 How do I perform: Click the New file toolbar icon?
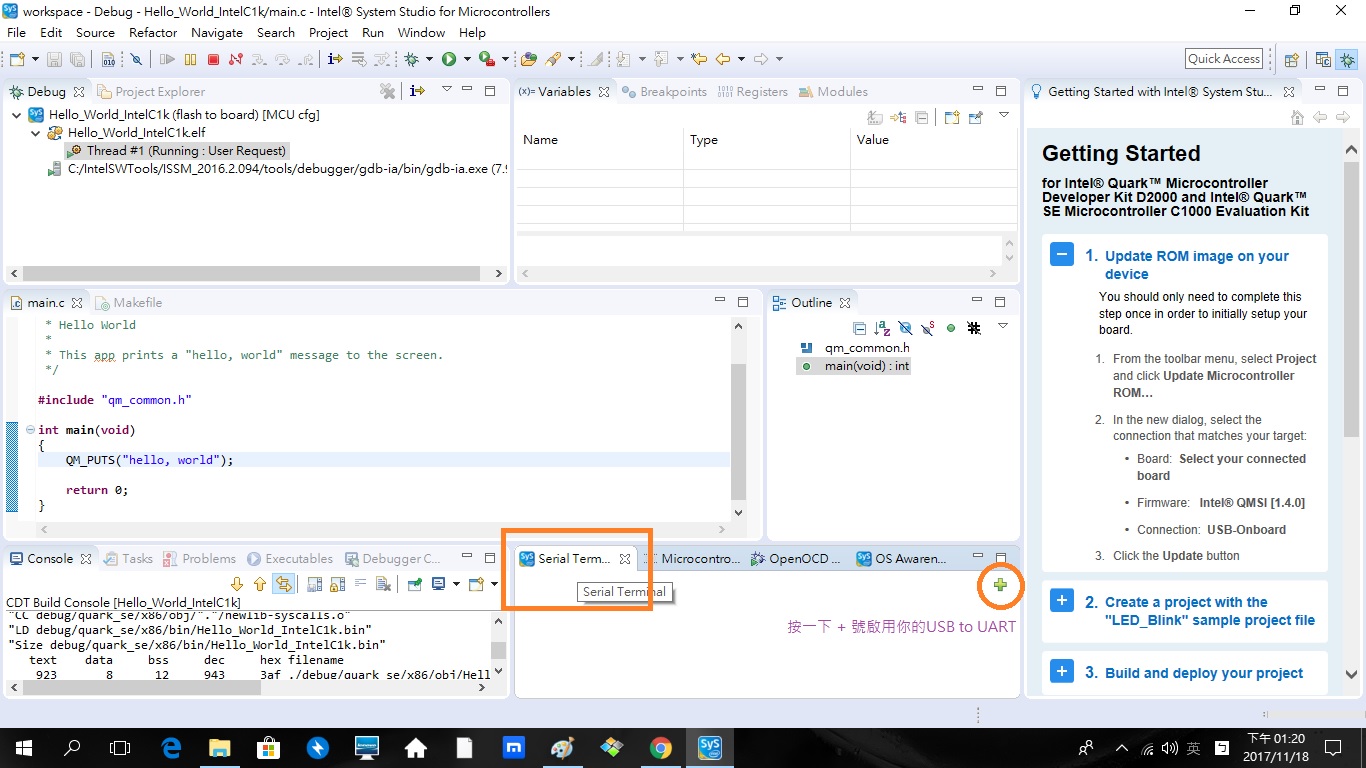pos(17,59)
